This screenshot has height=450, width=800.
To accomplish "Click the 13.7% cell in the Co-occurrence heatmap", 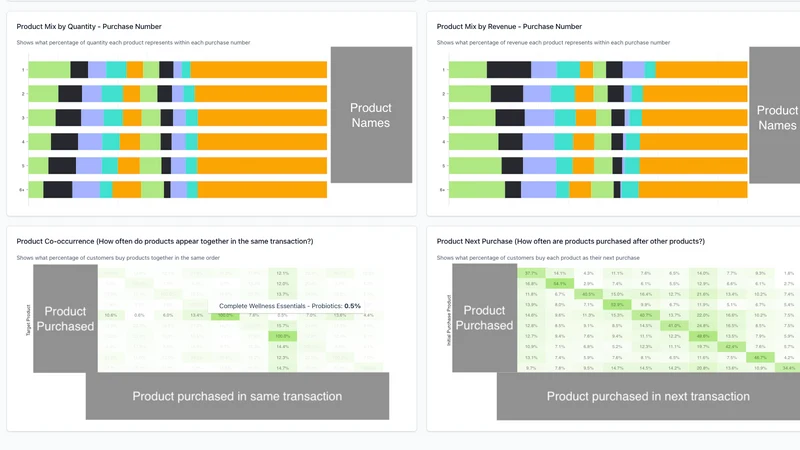I will (x=282, y=294).
